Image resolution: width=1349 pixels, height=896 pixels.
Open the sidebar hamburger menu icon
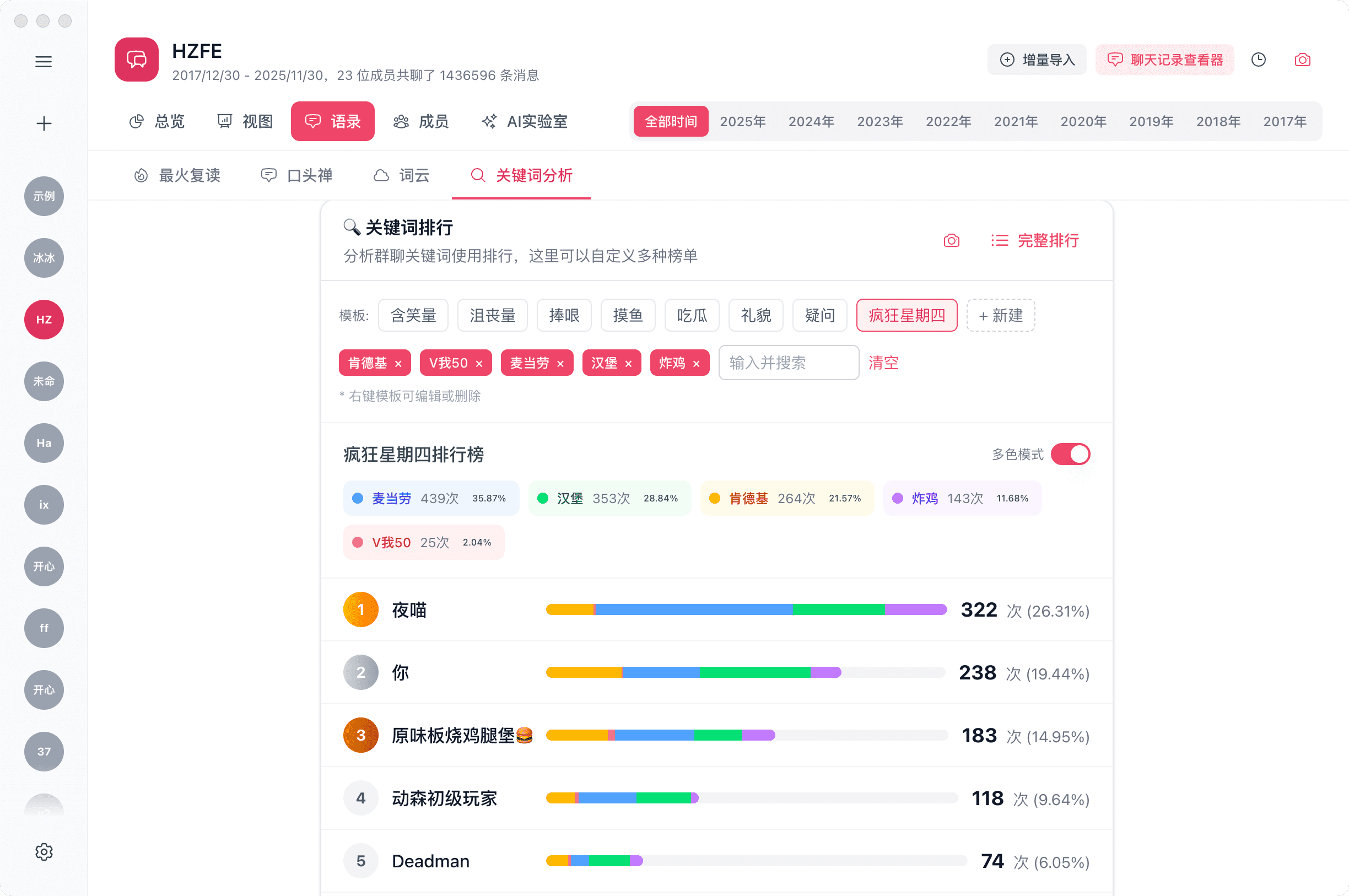(44, 62)
